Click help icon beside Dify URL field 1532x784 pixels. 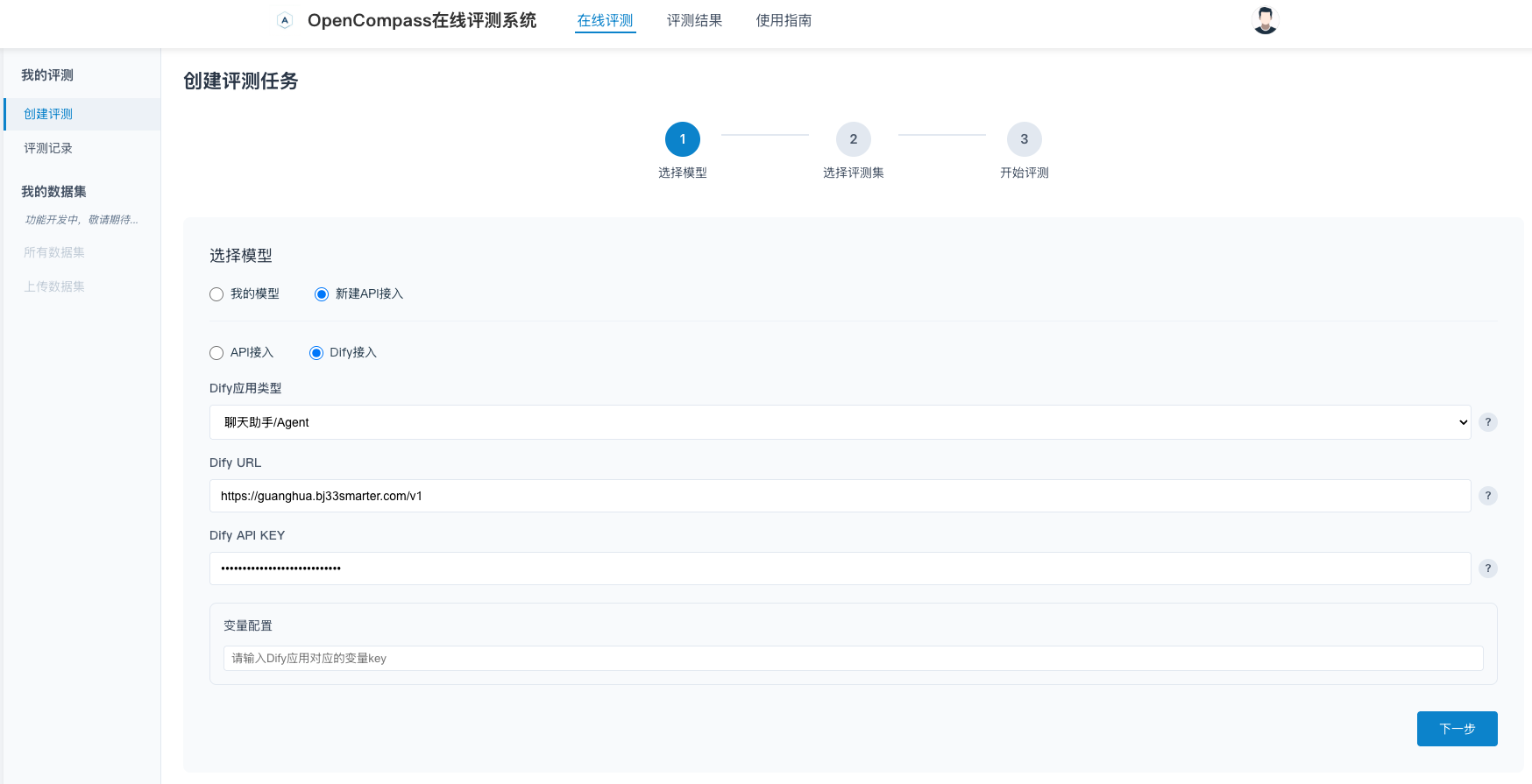point(1487,496)
